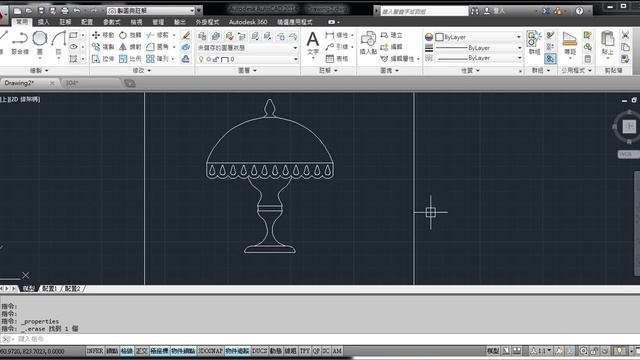Click the object color swatch icon
Viewport: 640px width, 360px height.
pos(429,37)
